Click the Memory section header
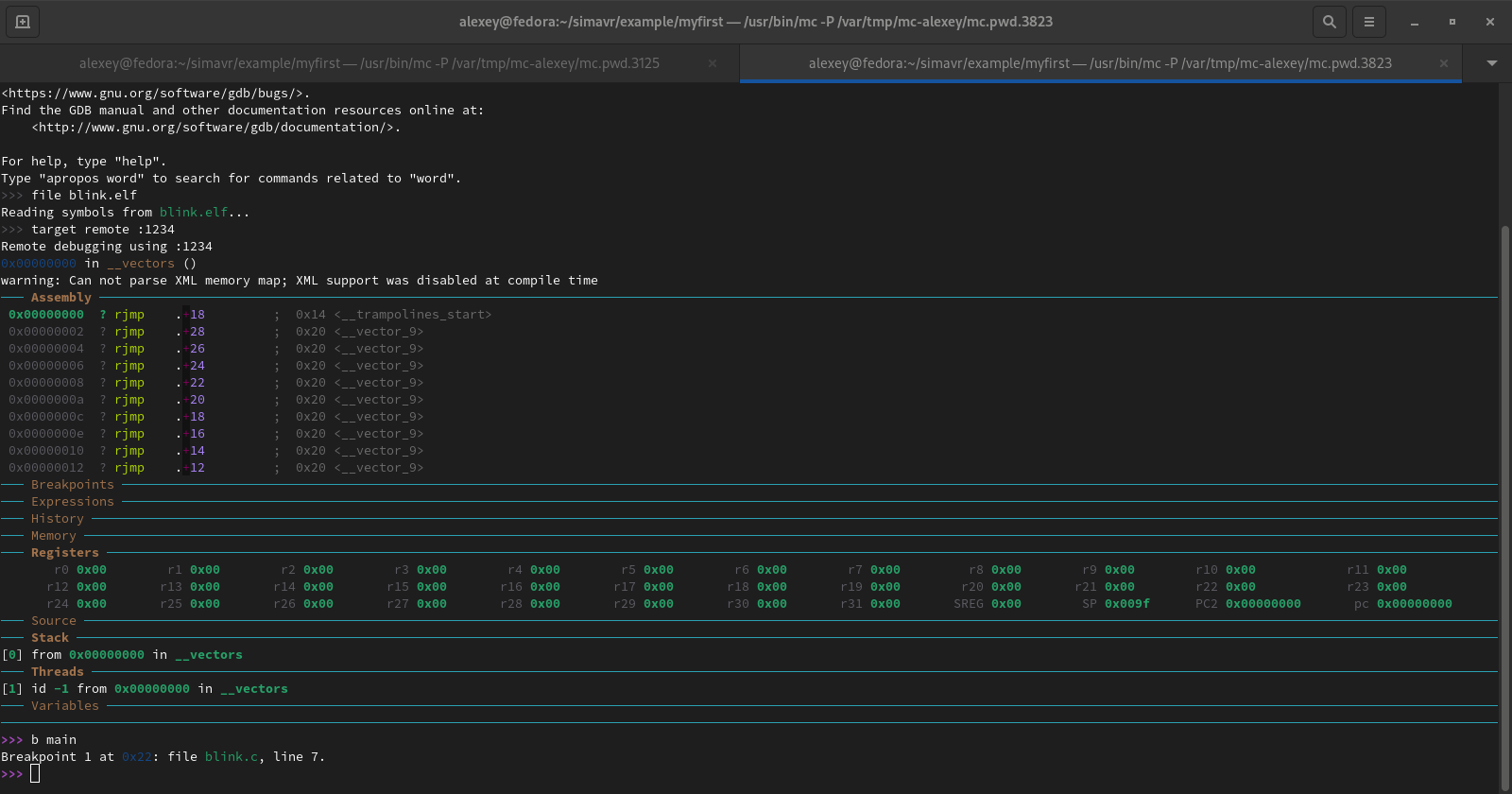 tap(54, 536)
